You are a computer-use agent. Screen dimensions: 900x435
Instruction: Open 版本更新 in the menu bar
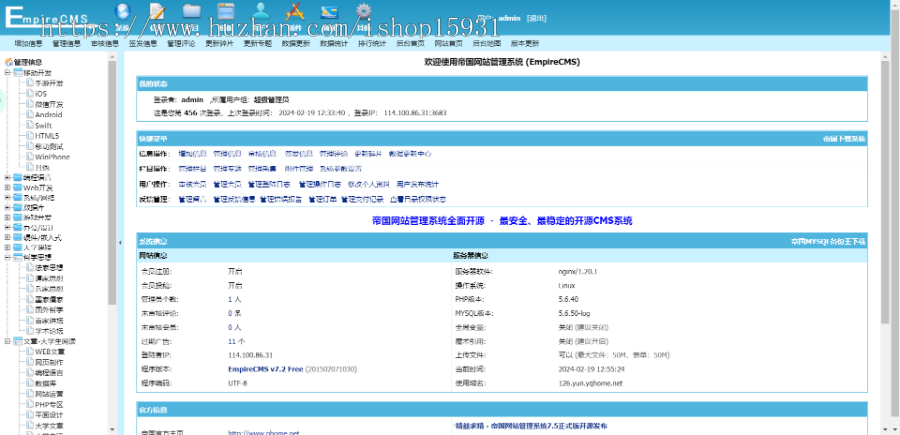click(x=525, y=43)
